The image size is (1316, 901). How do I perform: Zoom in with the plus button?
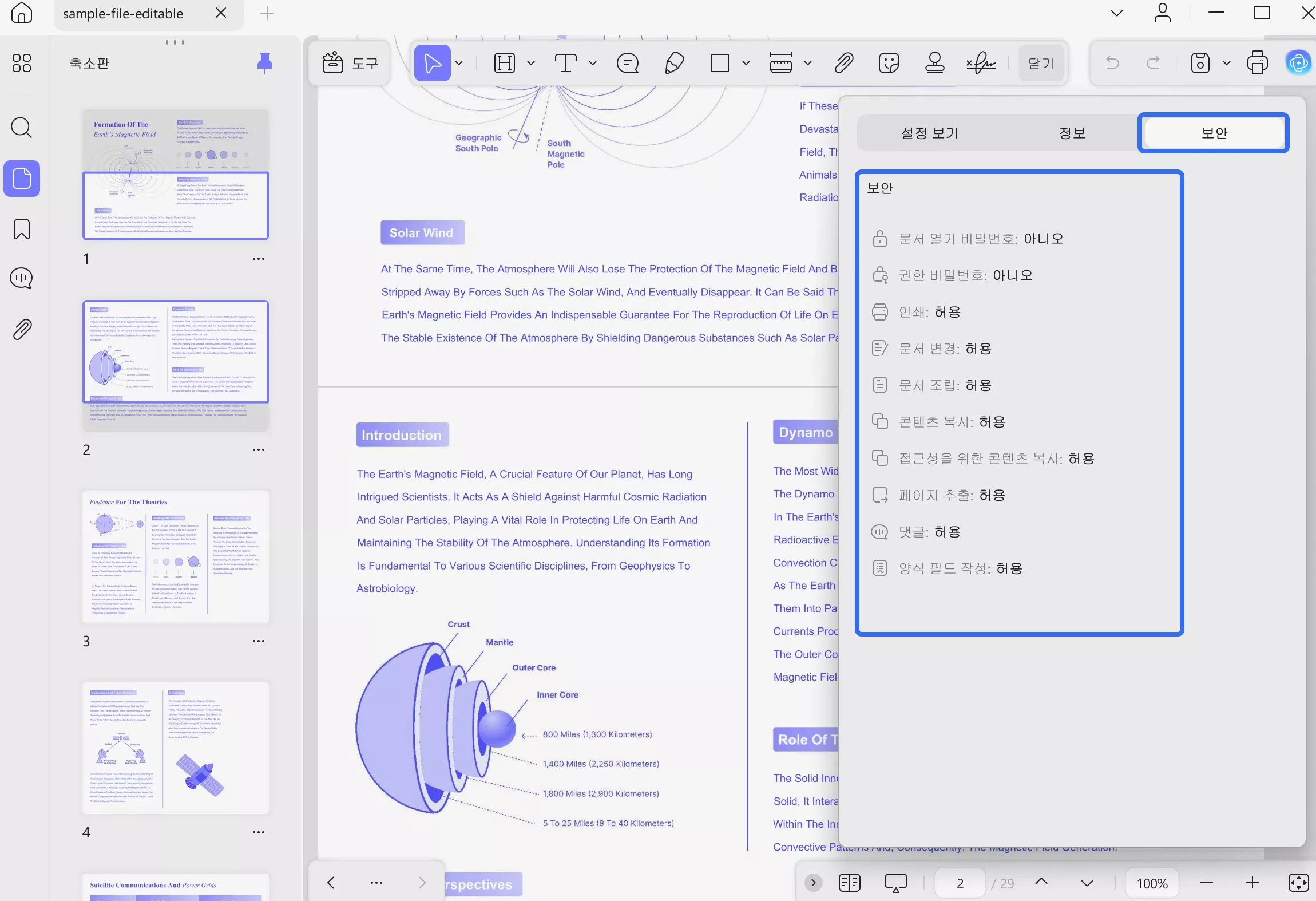pyautogui.click(x=1252, y=883)
